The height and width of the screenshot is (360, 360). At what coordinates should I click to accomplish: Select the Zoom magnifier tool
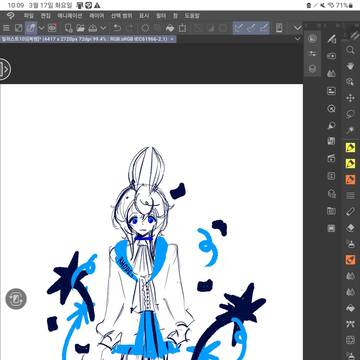(x=350, y=50)
